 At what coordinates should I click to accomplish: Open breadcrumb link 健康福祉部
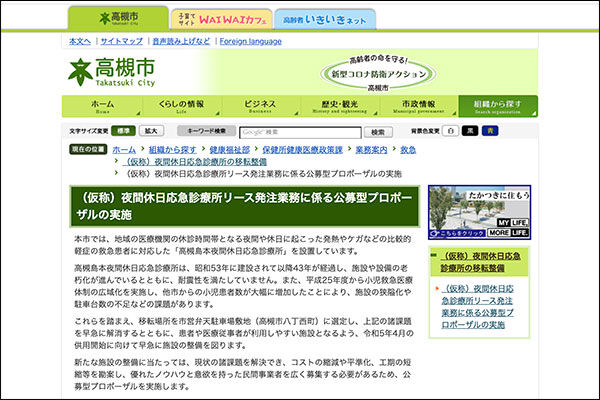point(229,150)
